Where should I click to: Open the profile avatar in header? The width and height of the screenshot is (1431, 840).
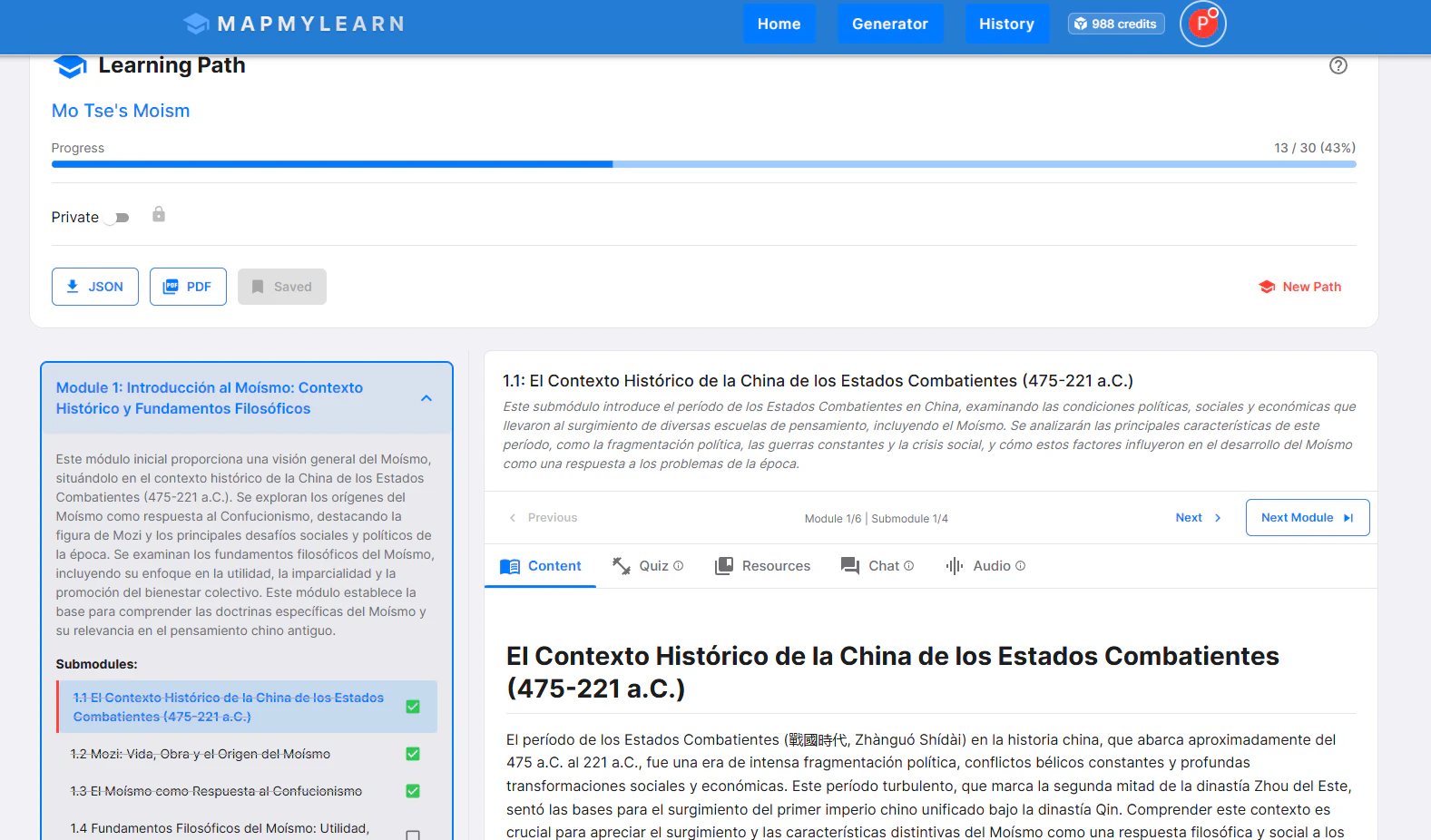1202,24
